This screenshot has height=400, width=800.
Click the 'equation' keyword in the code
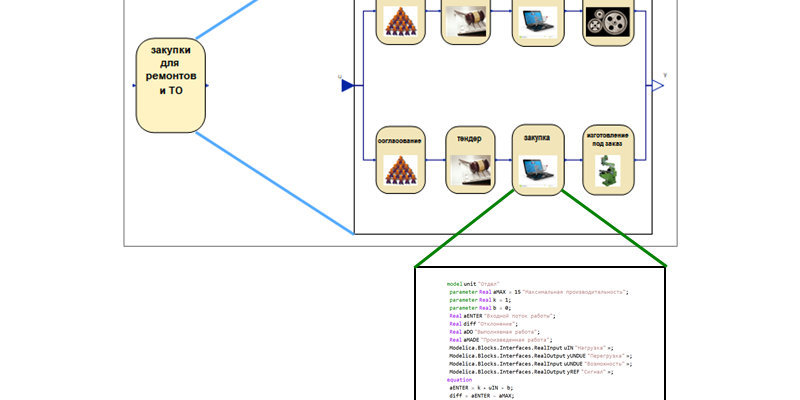[459, 380]
